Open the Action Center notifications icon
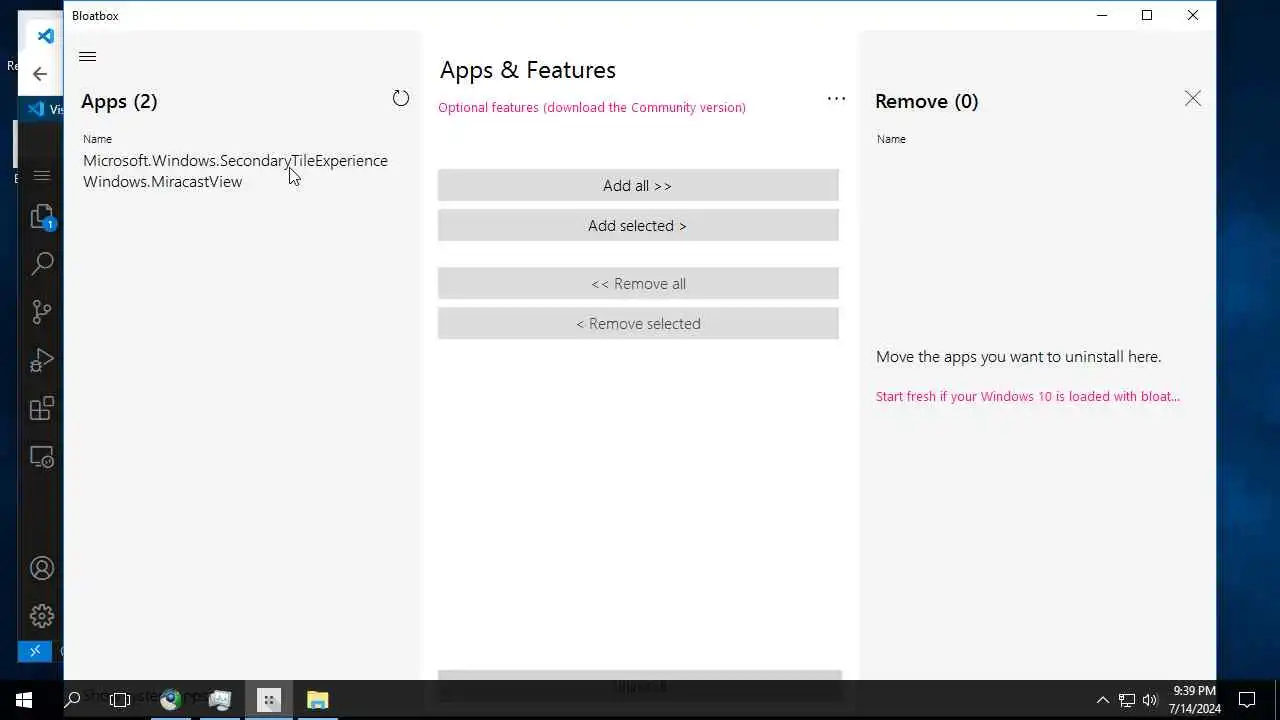The width and height of the screenshot is (1280, 720). (x=1247, y=700)
